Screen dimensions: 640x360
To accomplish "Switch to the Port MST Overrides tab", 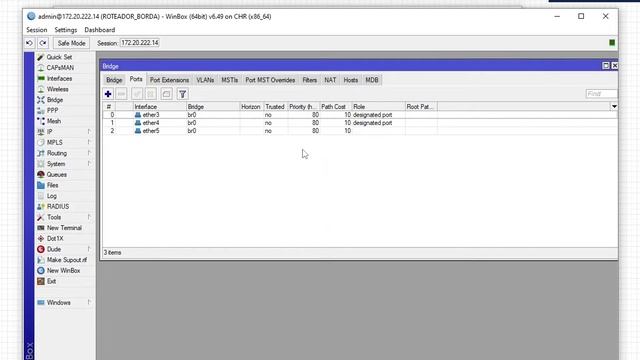I will pyautogui.click(x=270, y=80).
